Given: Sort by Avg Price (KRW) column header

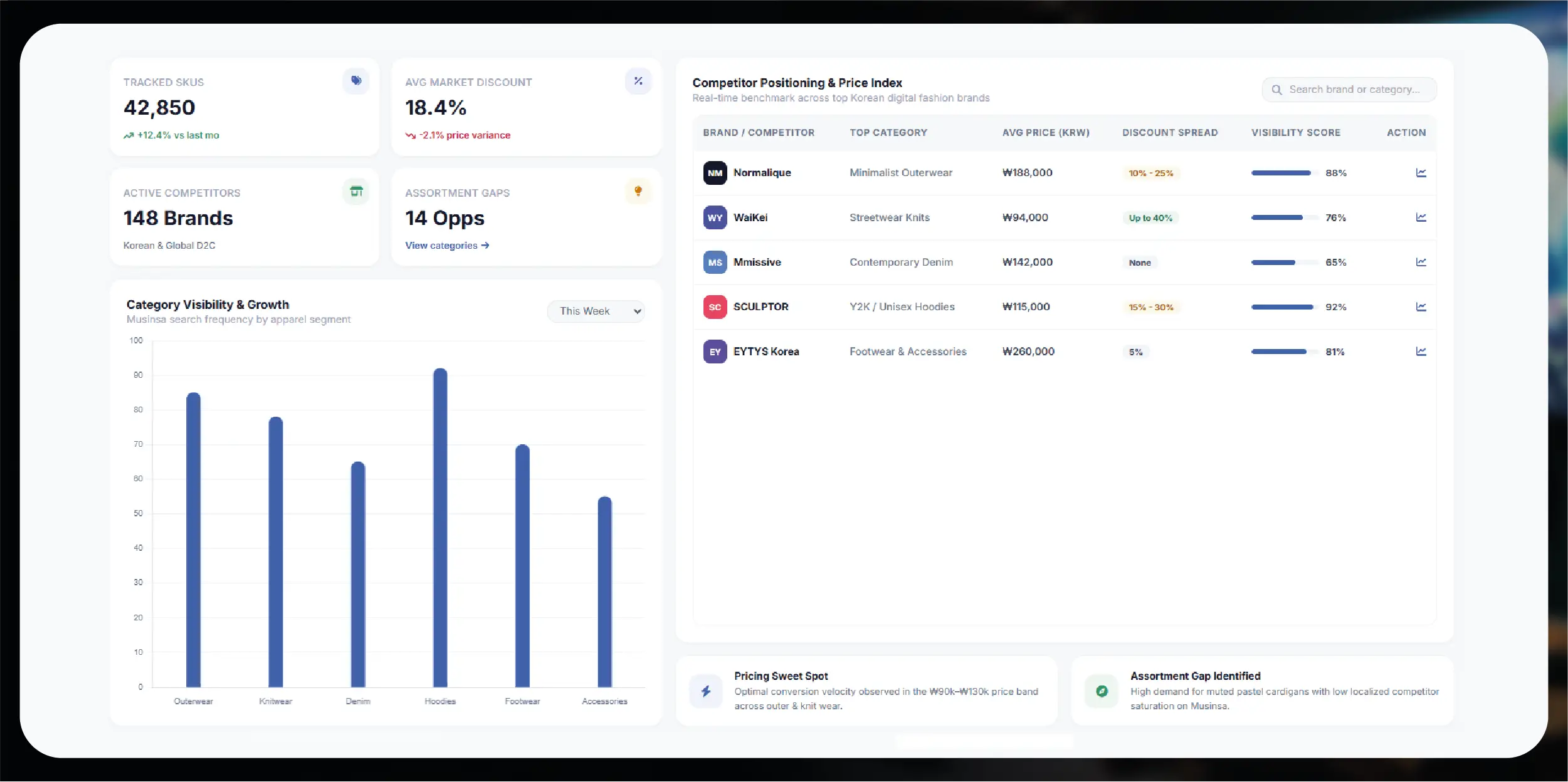Looking at the screenshot, I should (x=1046, y=133).
